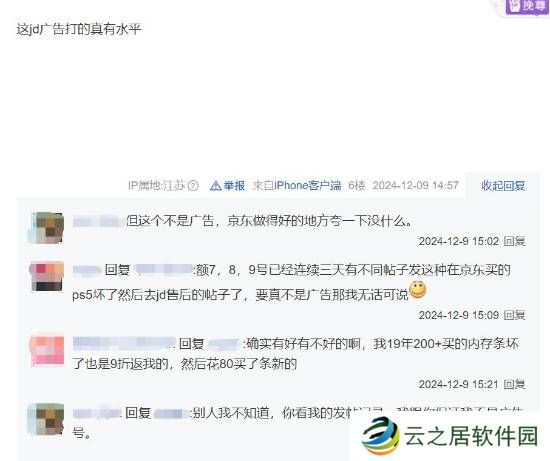Click the replied-to username in second comment

(164, 269)
